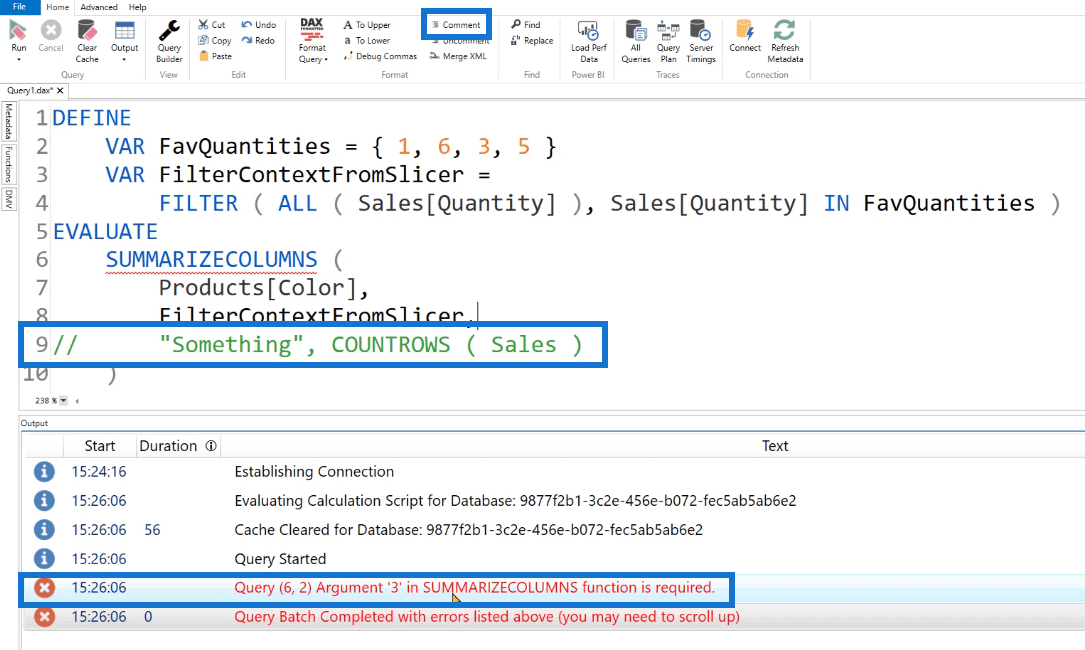Open the Output options button
The image size is (1085, 650).
125,35
